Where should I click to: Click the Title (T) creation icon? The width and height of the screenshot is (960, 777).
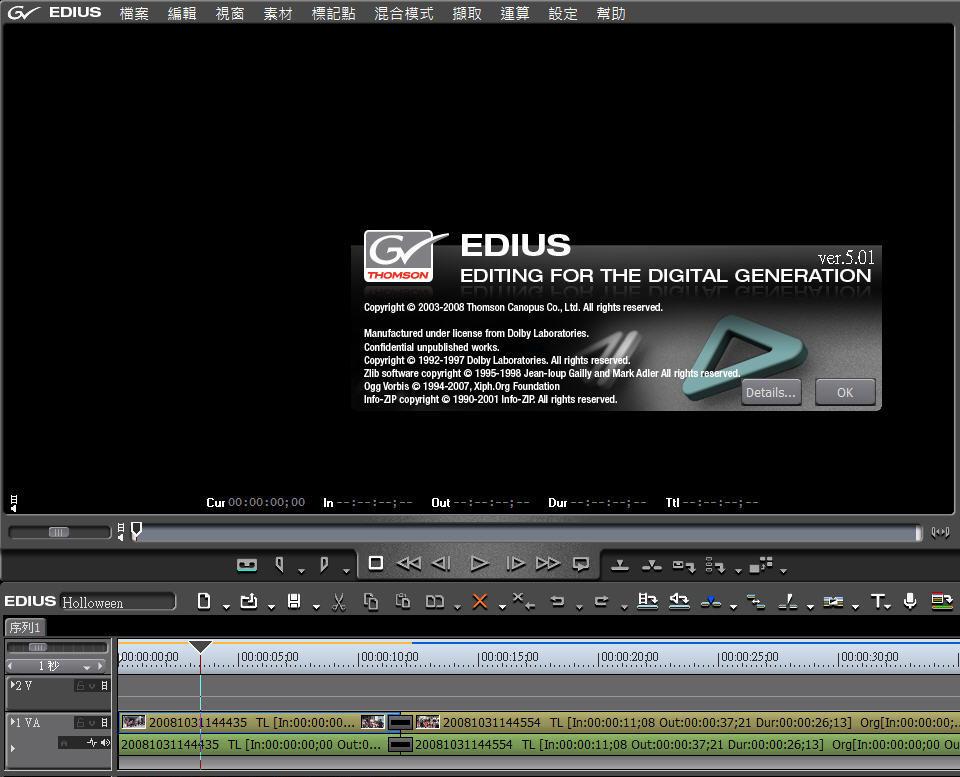880,602
